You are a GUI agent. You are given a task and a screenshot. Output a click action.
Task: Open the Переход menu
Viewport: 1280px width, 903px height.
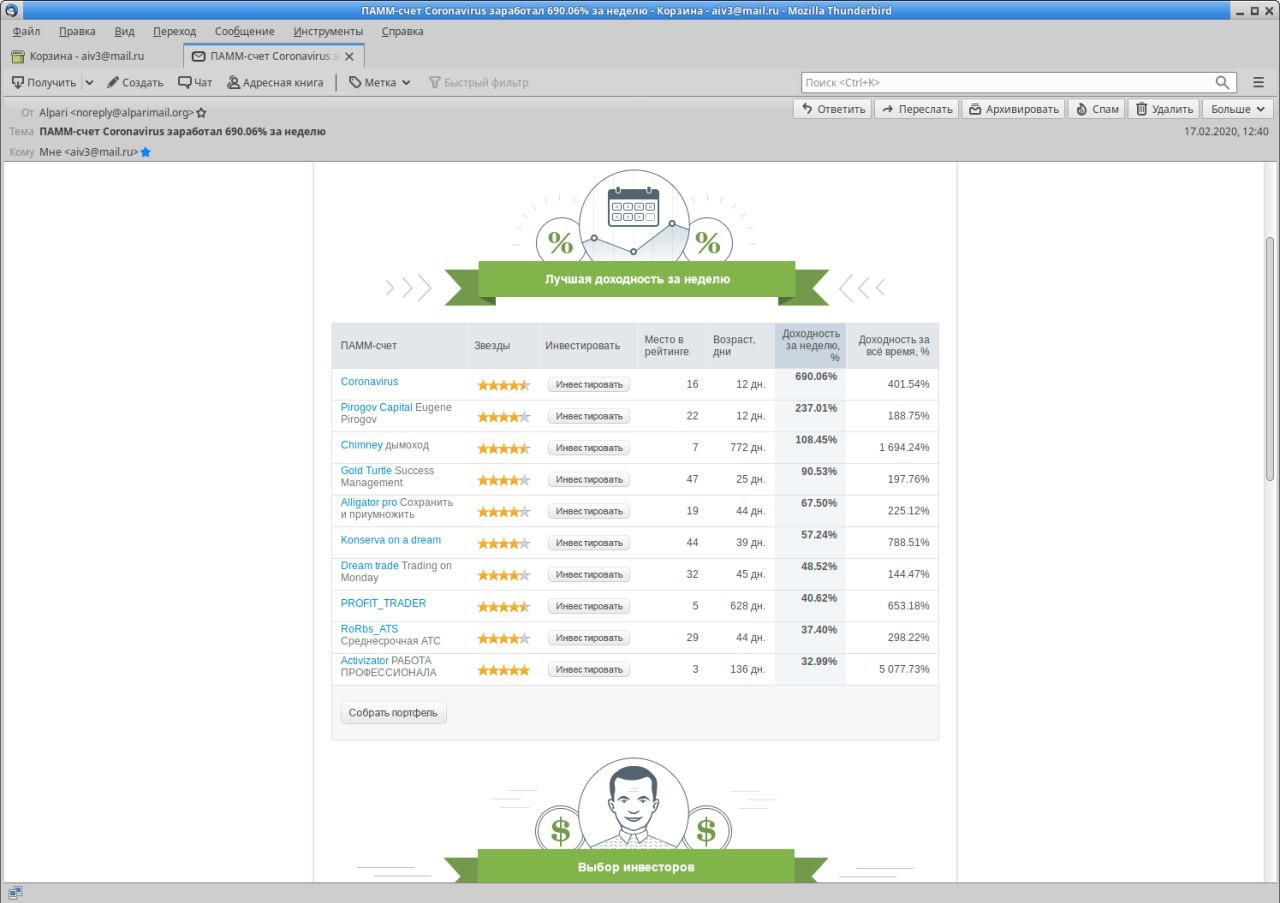[175, 31]
